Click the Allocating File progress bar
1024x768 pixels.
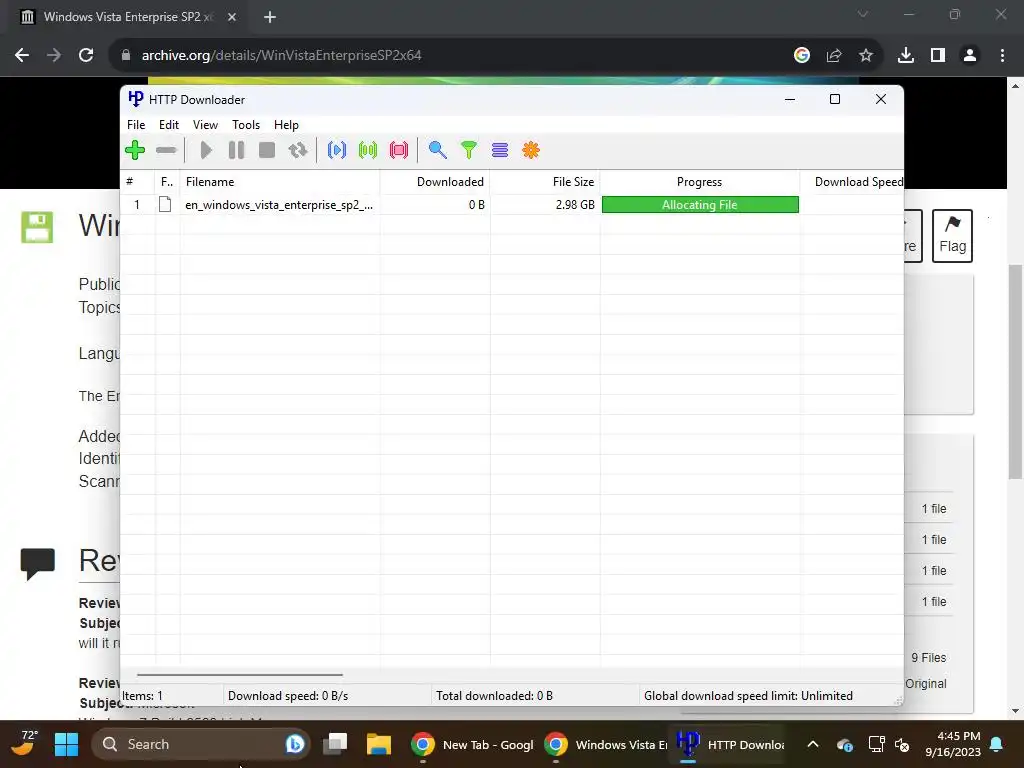click(x=700, y=204)
